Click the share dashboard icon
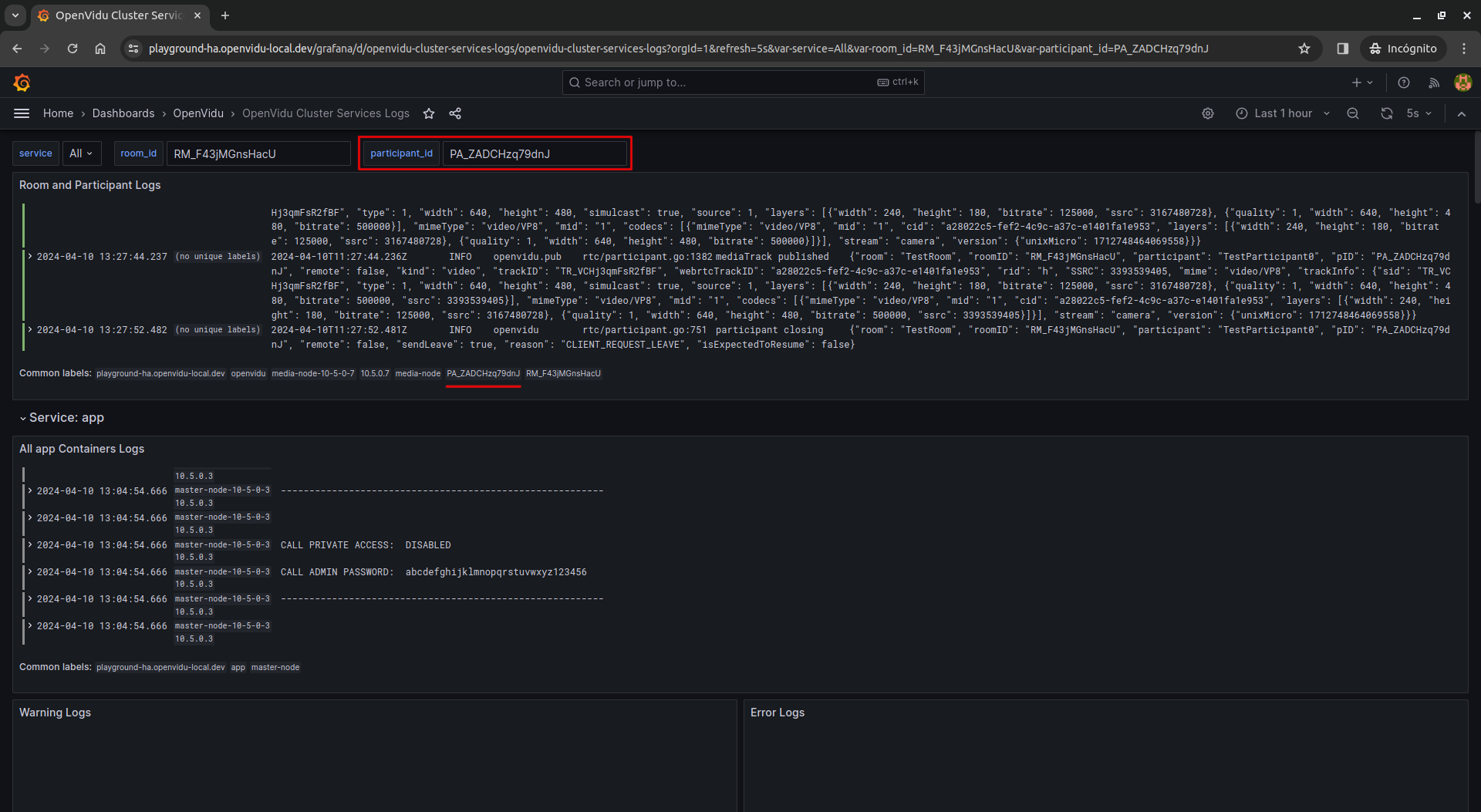The image size is (1481, 812). pyautogui.click(x=455, y=113)
